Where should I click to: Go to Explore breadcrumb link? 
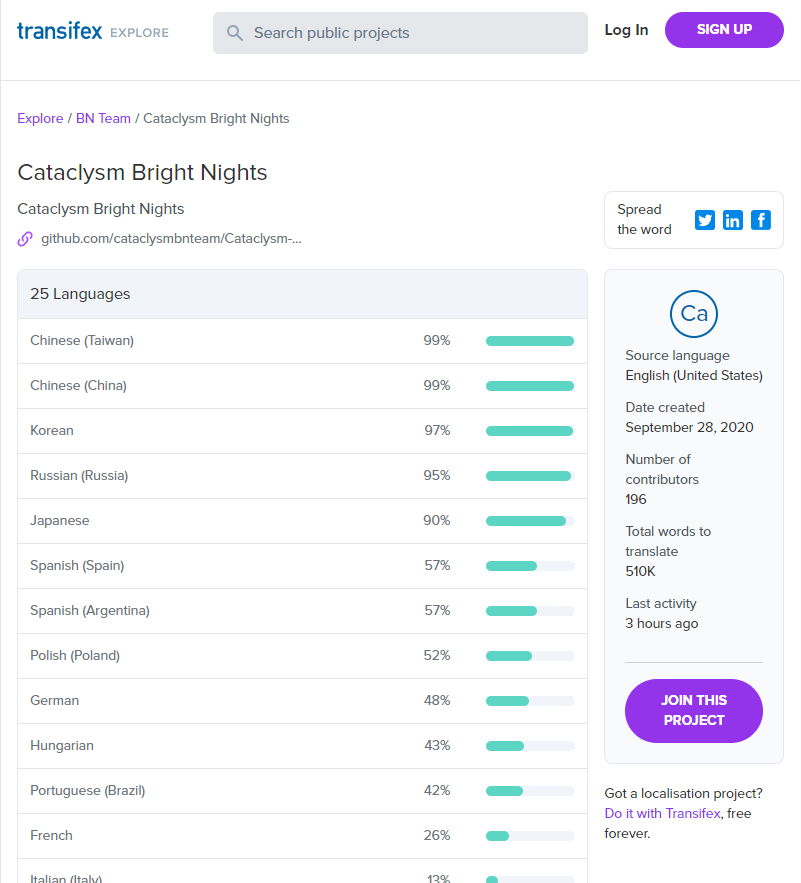[x=40, y=118]
